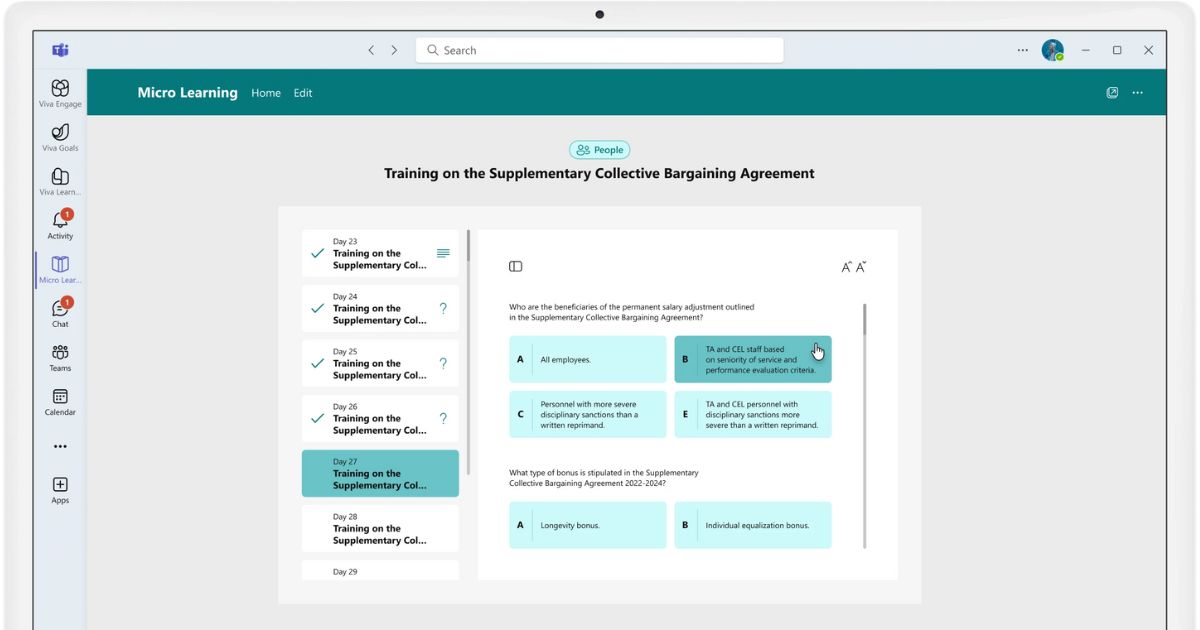This screenshot has width=1200, height=630.
Task: Select answer A "All employees."
Action: point(587,359)
